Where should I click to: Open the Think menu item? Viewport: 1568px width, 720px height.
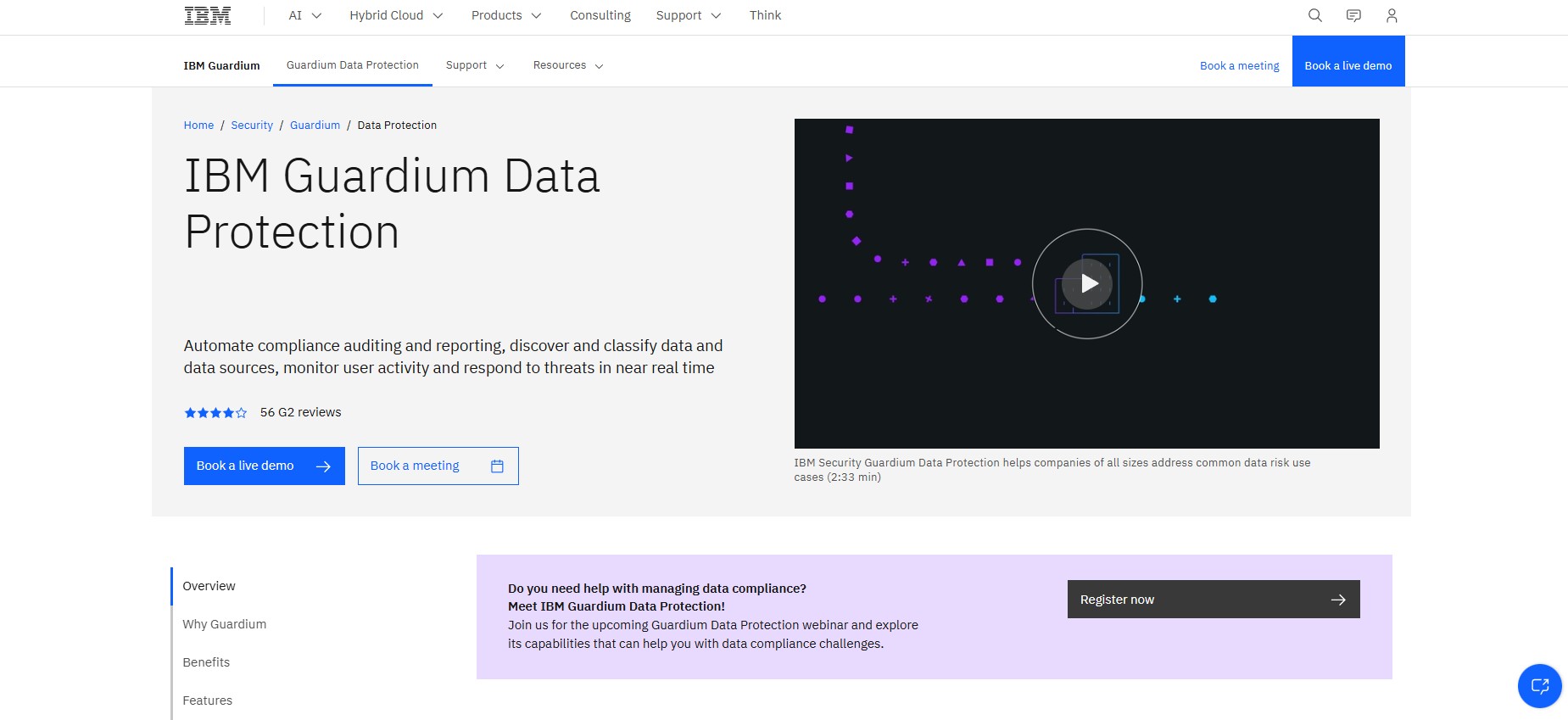pos(765,15)
